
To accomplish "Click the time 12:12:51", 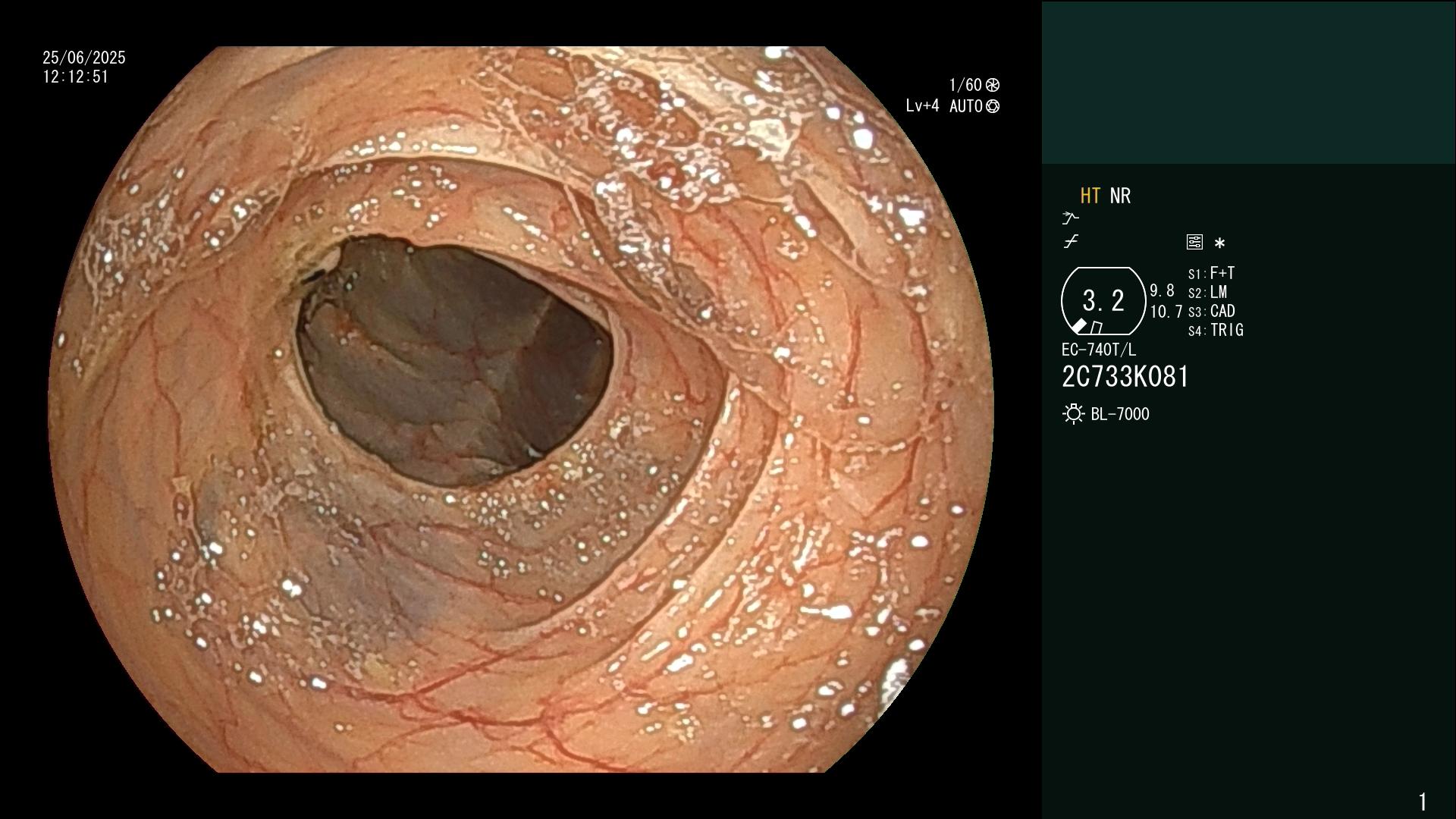I will point(76,77).
